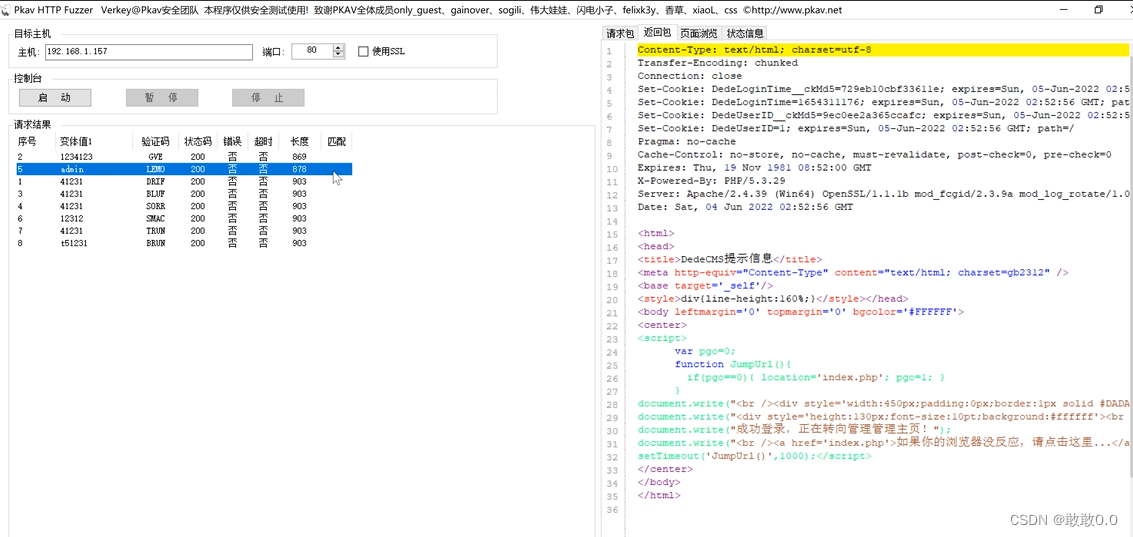Select the row with value 12312
Viewport: 1133px width, 537px height.
184,218
